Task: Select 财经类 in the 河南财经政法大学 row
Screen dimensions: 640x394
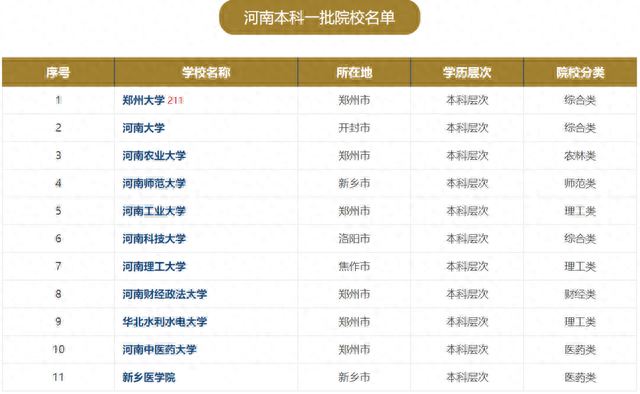Action: (580, 294)
